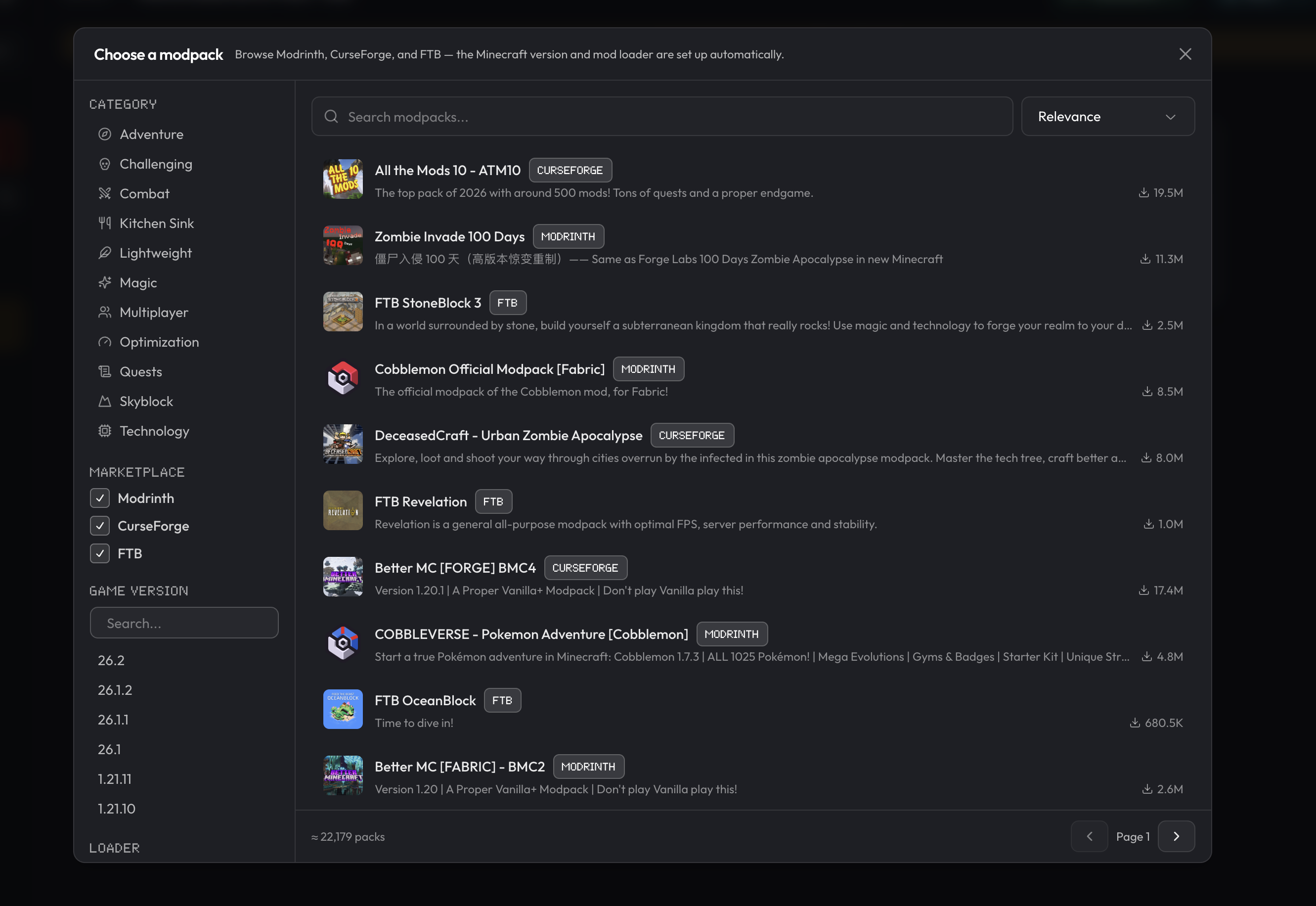The width and height of the screenshot is (1316, 906).
Task: Filter by game version 26.2
Action: pyautogui.click(x=111, y=660)
